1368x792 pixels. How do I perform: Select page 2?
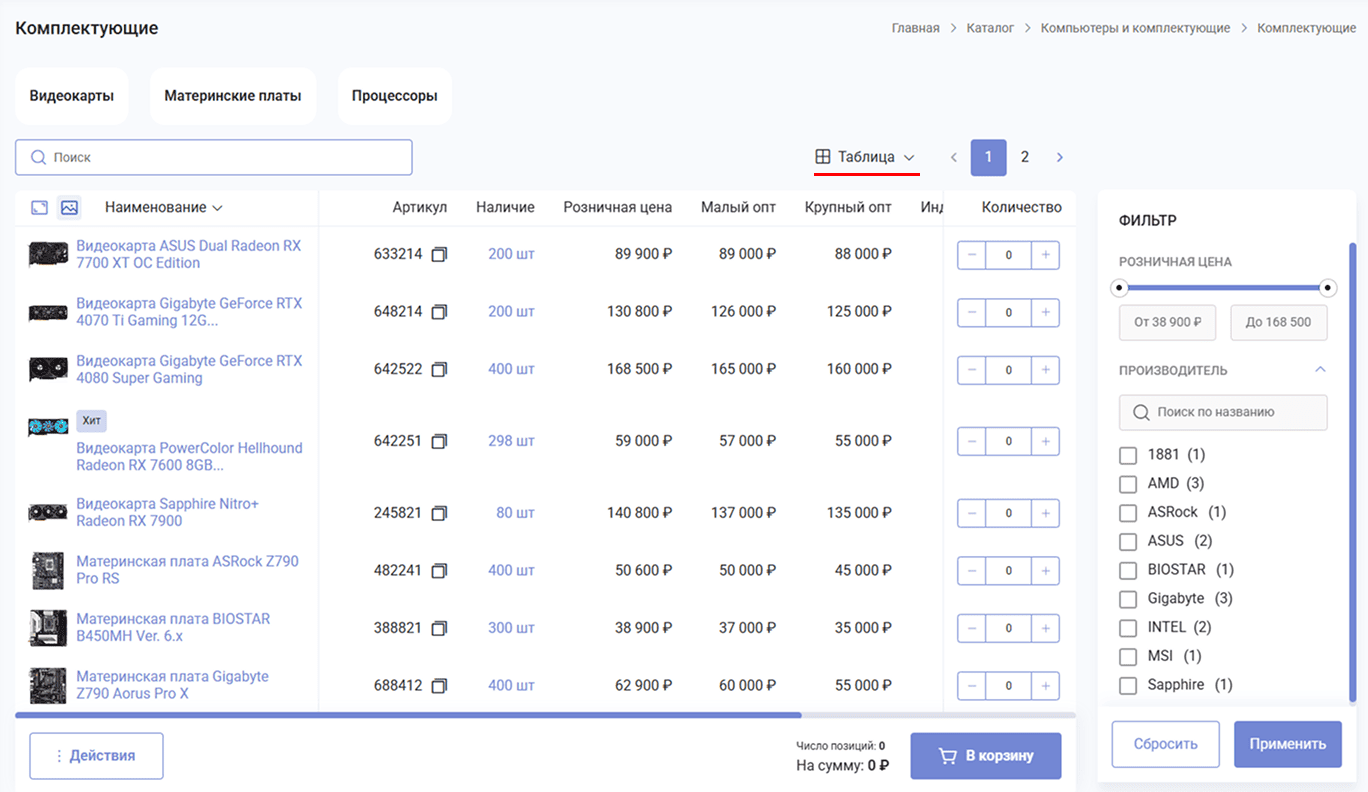click(x=1025, y=157)
